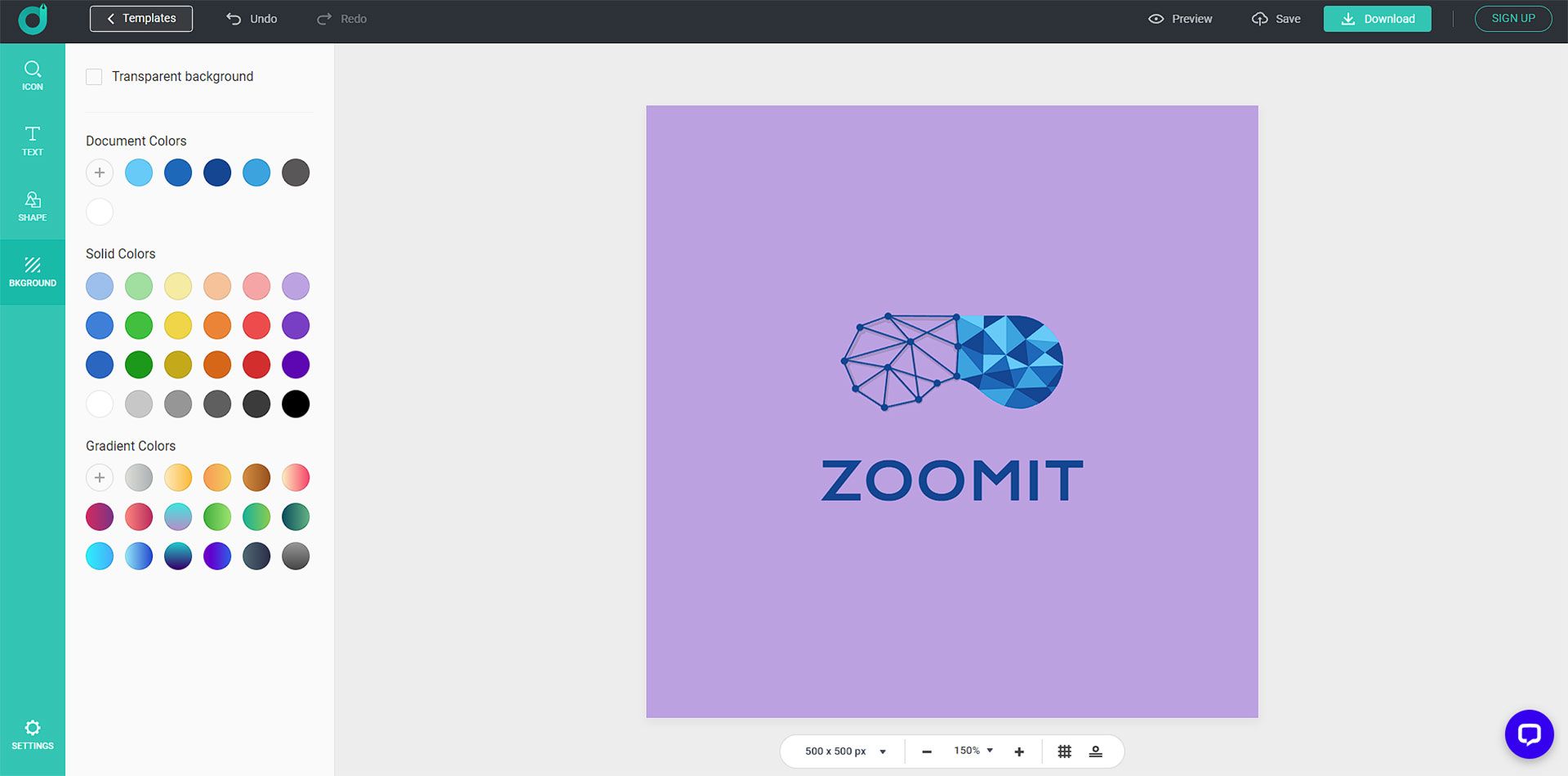Preview the logo design

pyautogui.click(x=1180, y=19)
